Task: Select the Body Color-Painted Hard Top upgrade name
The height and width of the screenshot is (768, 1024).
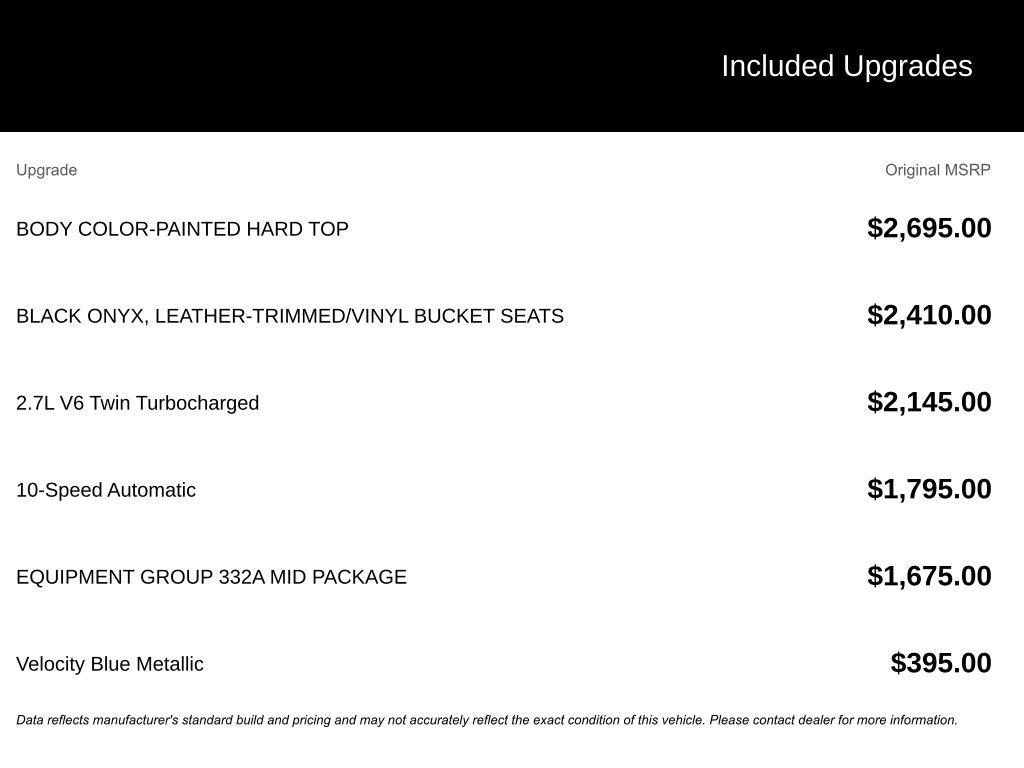Action: (182, 229)
